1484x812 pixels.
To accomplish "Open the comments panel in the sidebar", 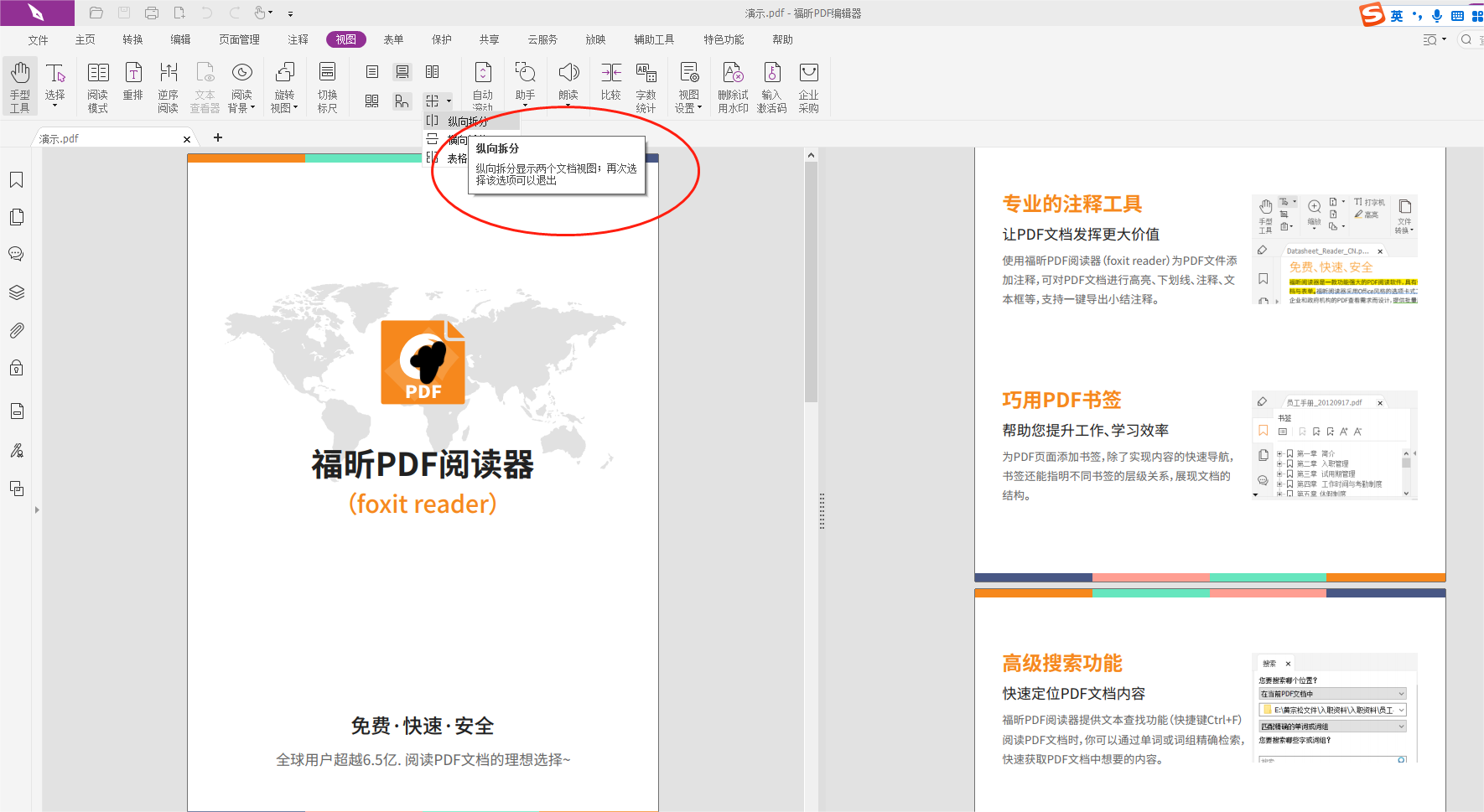I will (17, 253).
